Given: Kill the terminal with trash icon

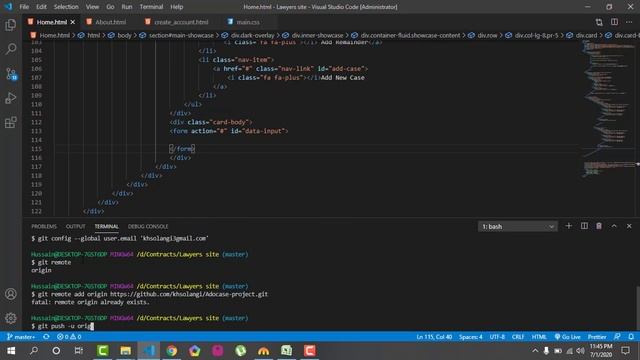Looking at the screenshot, I should (x=599, y=226).
